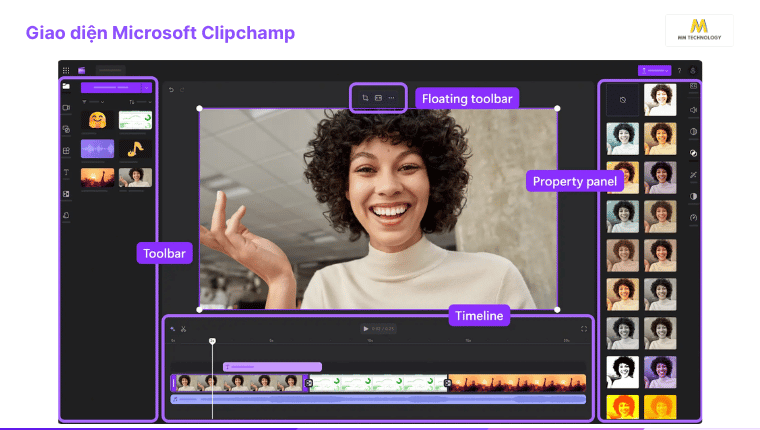Select the hugging emoji media thumbnail
The width and height of the screenshot is (760, 430).
click(97, 120)
